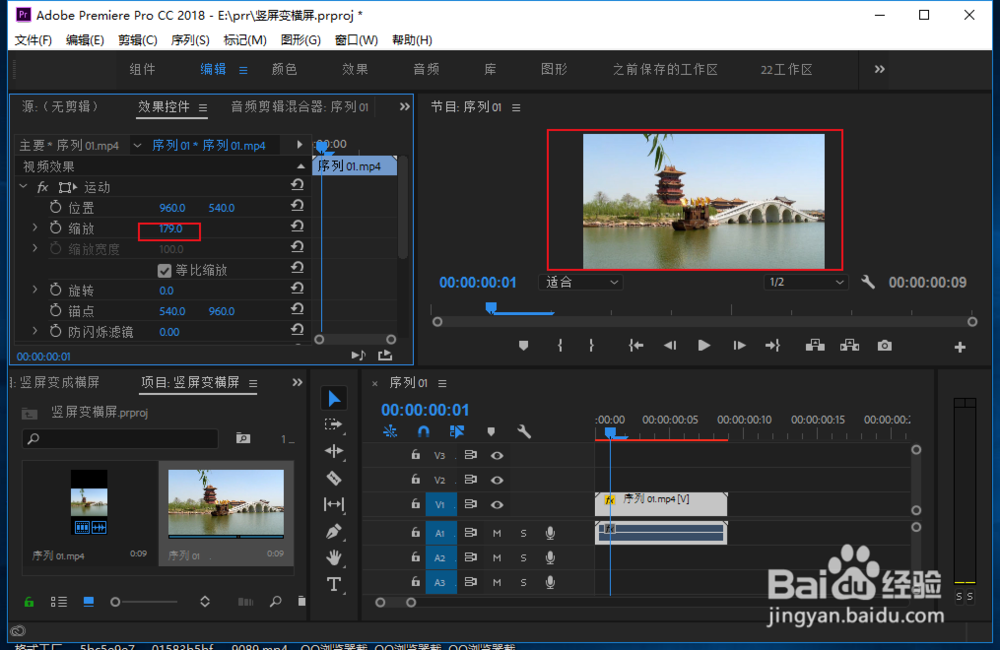1000x650 pixels.
Task: Select the Selection arrow tool
Action: (334, 399)
